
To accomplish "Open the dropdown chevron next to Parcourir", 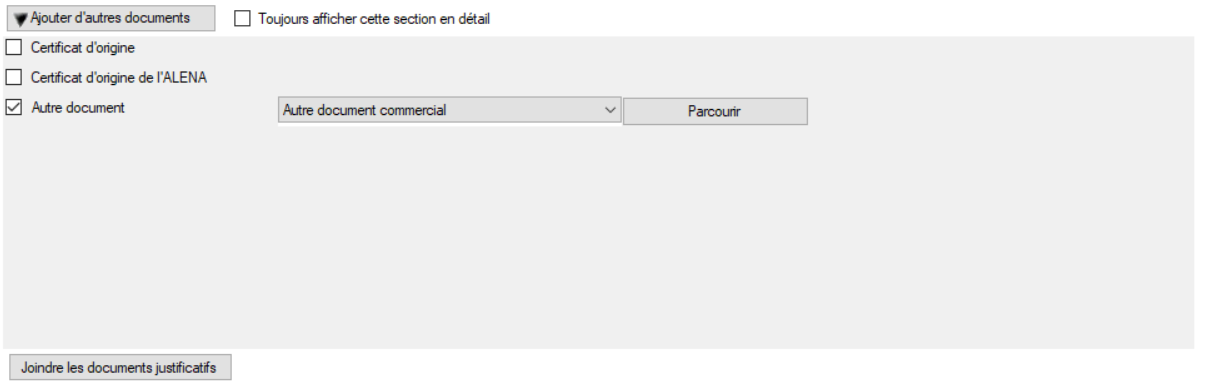I will [x=611, y=110].
